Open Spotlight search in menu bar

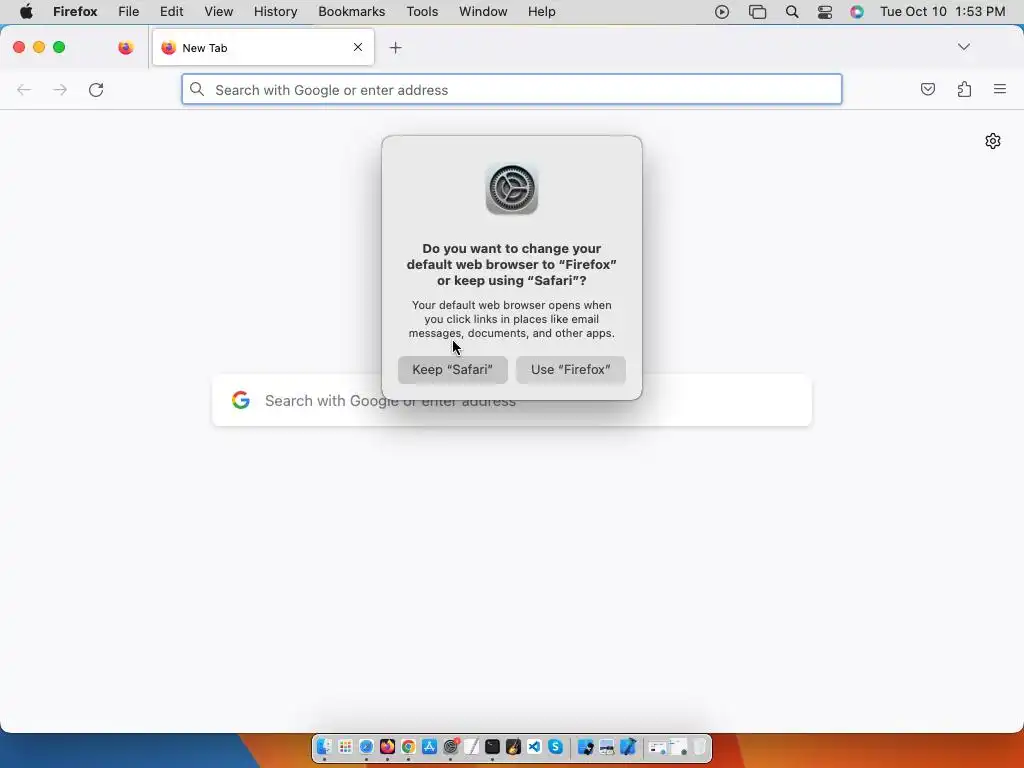coord(792,12)
